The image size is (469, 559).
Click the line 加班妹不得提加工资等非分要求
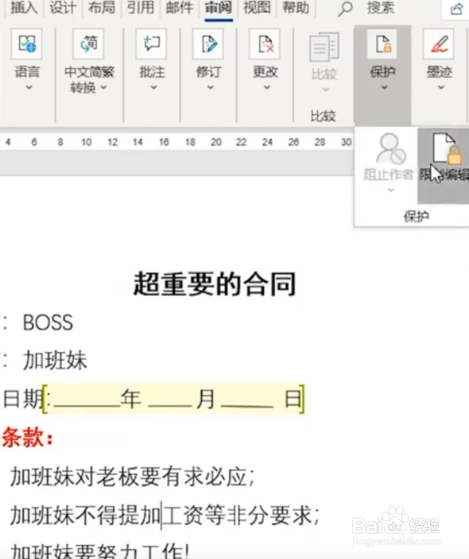165,516
